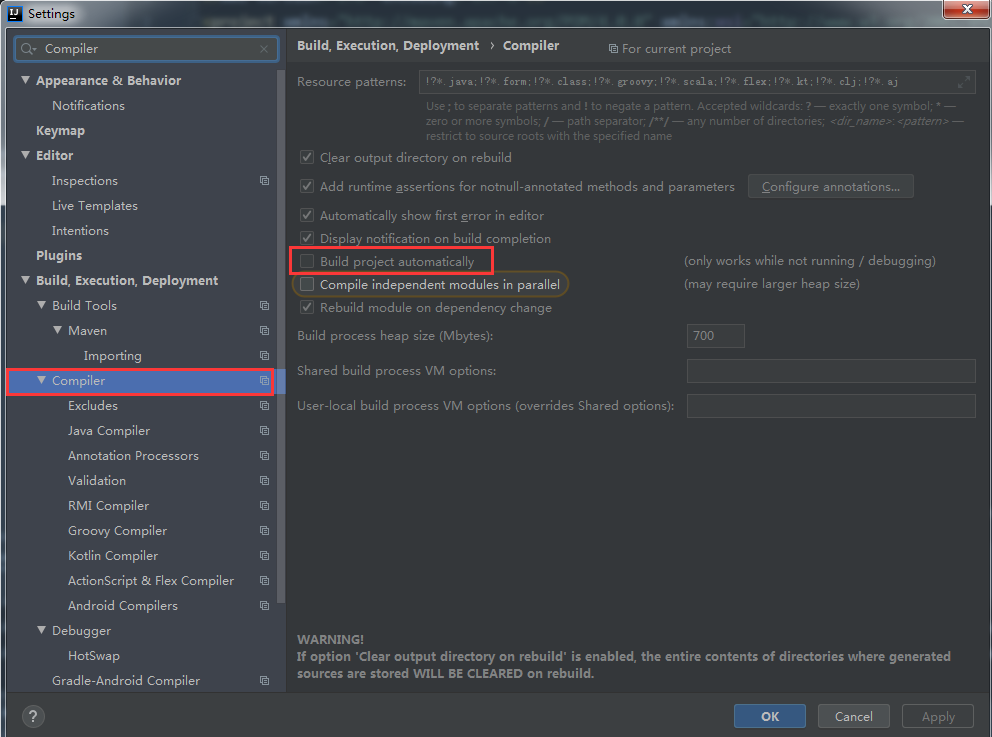Image resolution: width=992 pixels, height=737 pixels.
Task: Click the settings search field containing Compiler
Action: 146,49
